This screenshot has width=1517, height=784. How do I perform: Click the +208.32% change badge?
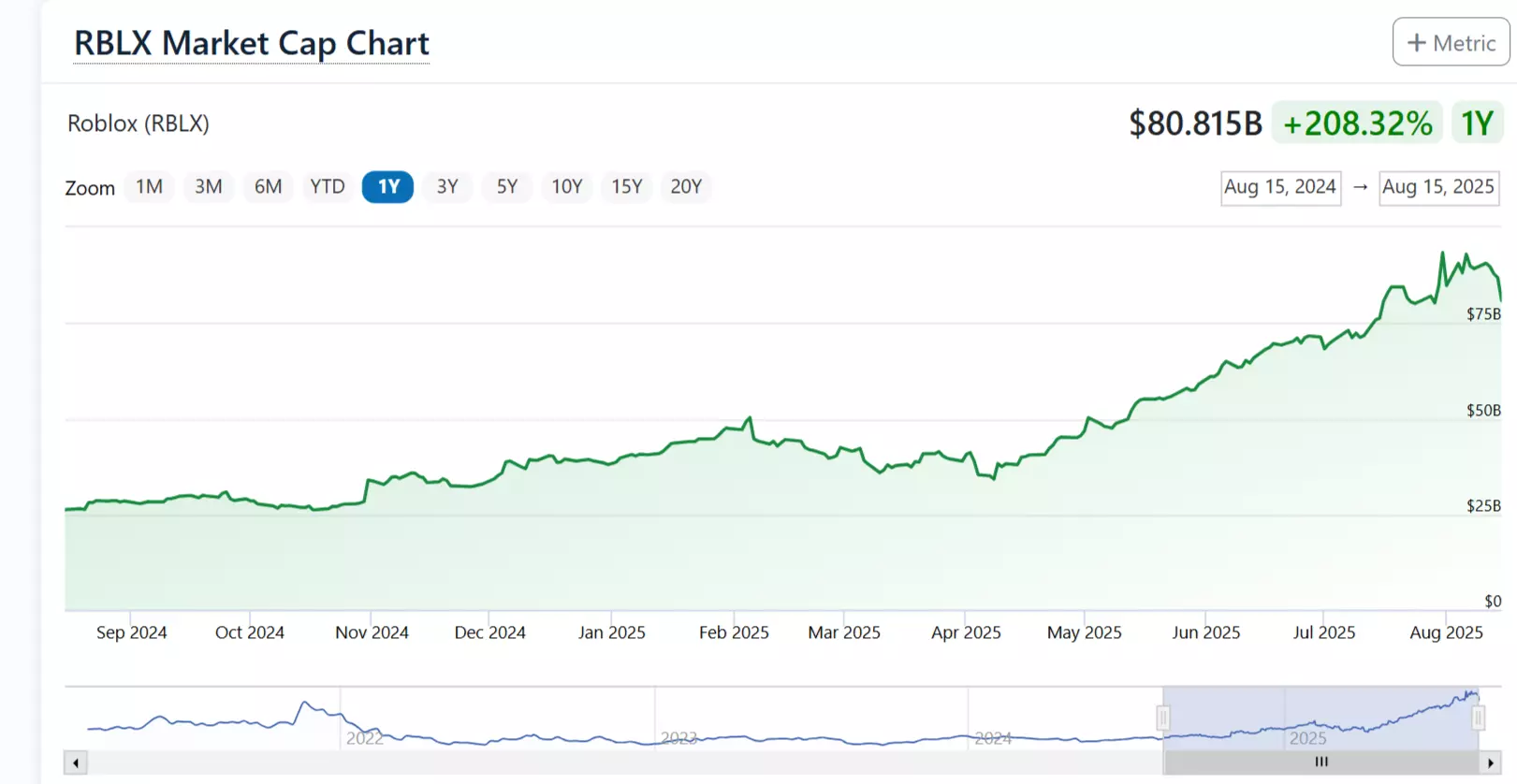tap(1357, 123)
